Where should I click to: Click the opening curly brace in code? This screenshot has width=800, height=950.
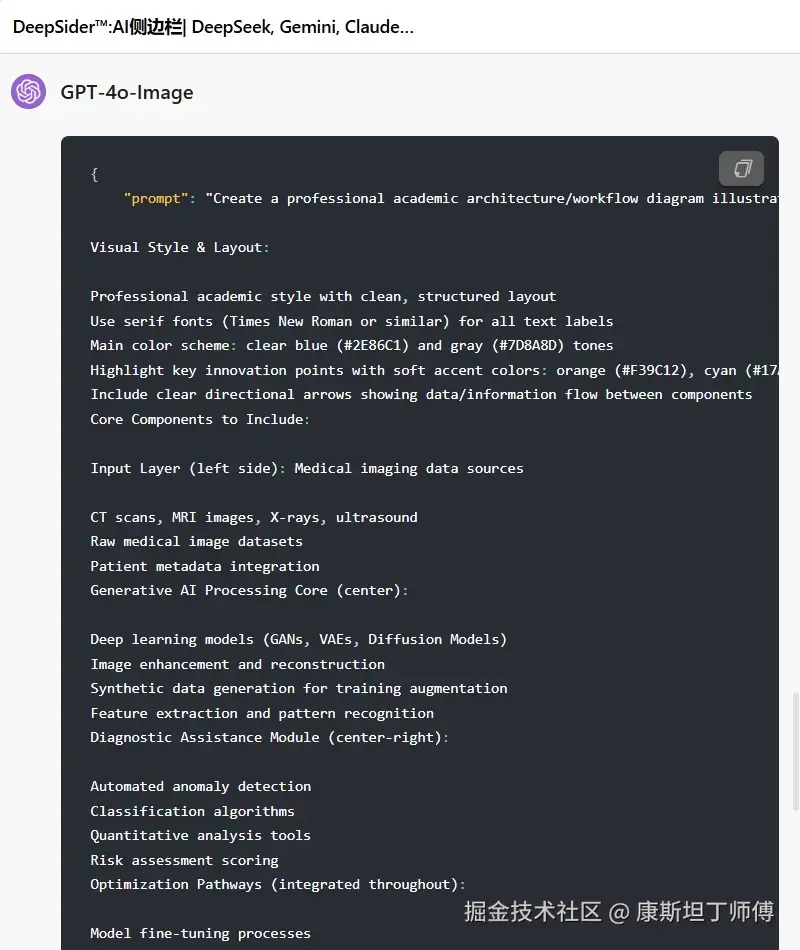tap(94, 174)
